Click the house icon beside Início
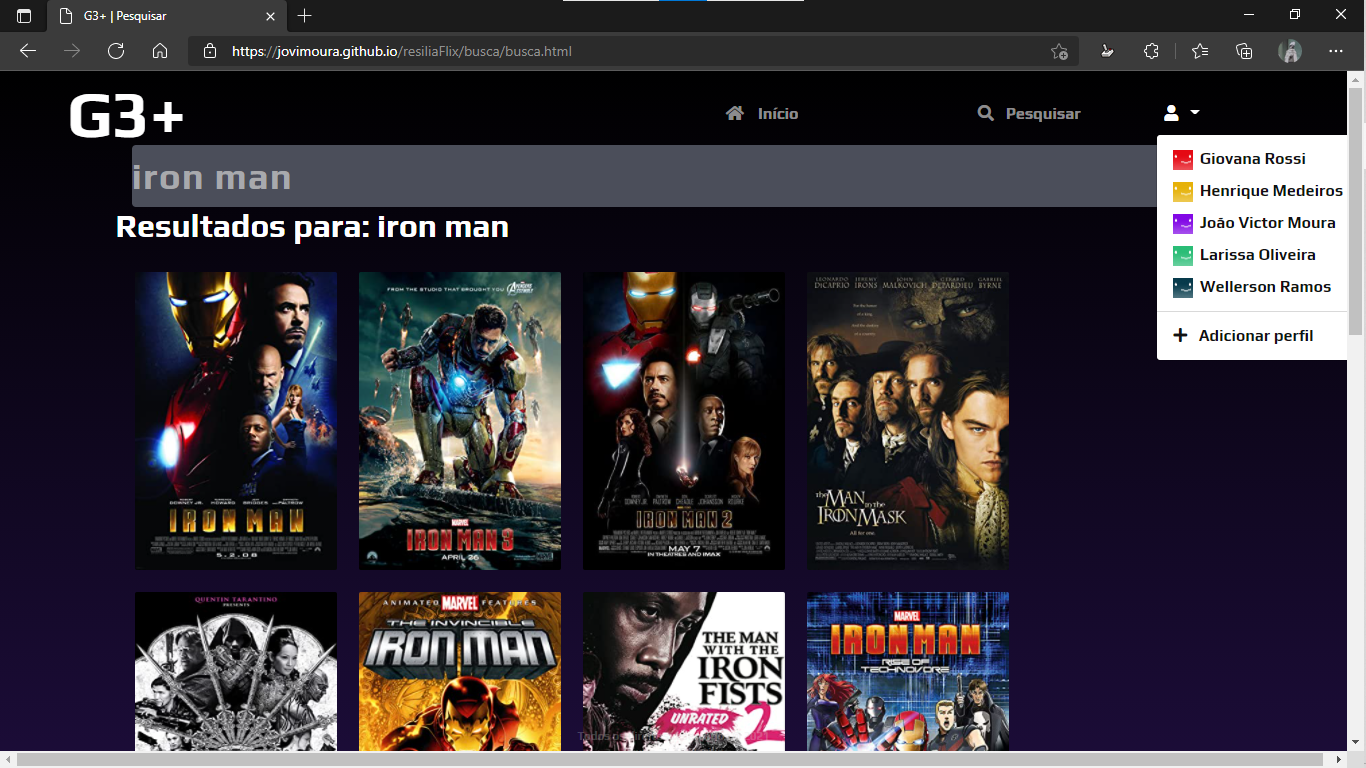Viewport: 1366px width, 768px height. point(735,113)
